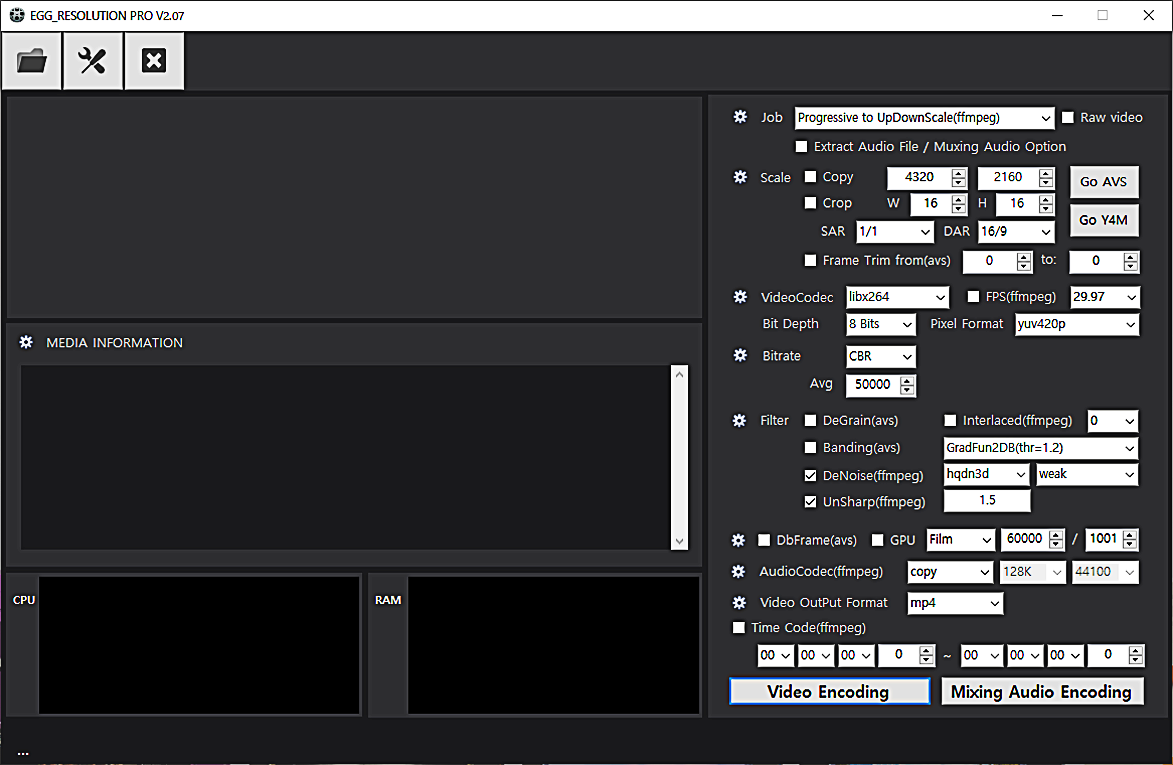Toggle the GPU checkbox
Screen dimensions: 1173x765
(878, 540)
